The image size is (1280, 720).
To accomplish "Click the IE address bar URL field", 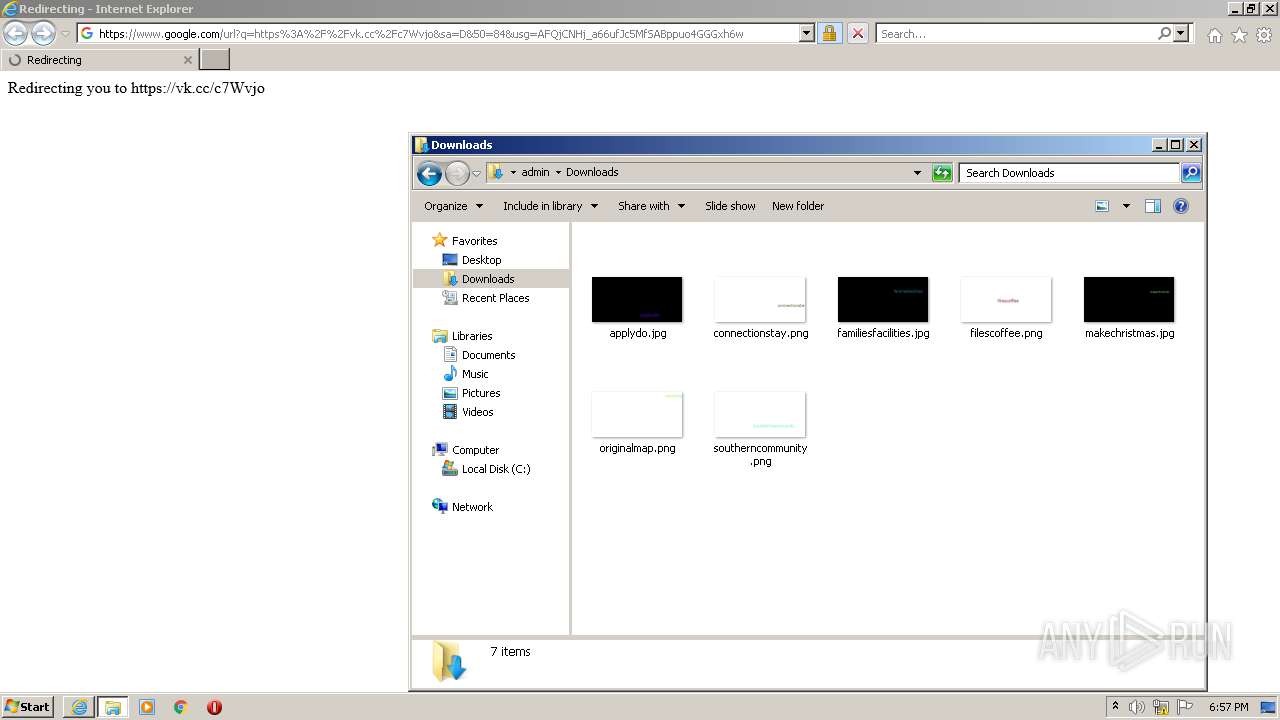I will tap(447, 33).
